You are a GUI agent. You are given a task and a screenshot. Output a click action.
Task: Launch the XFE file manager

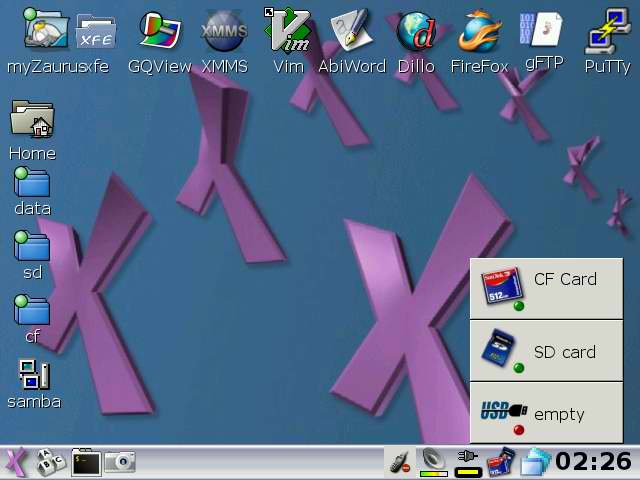[97, 33]
